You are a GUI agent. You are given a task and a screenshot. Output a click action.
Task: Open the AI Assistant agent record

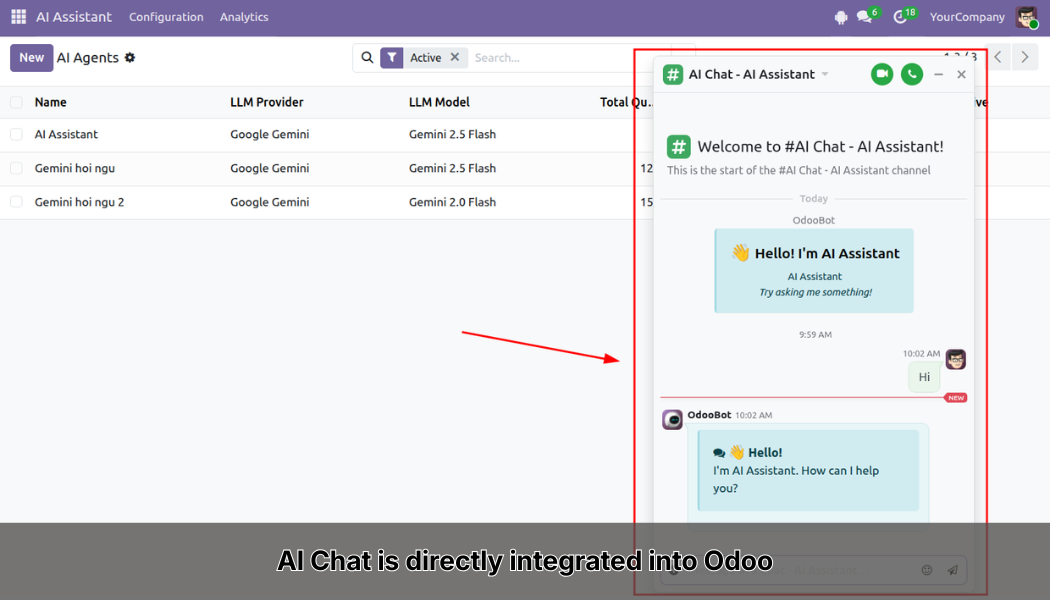(x=66, y=135)
